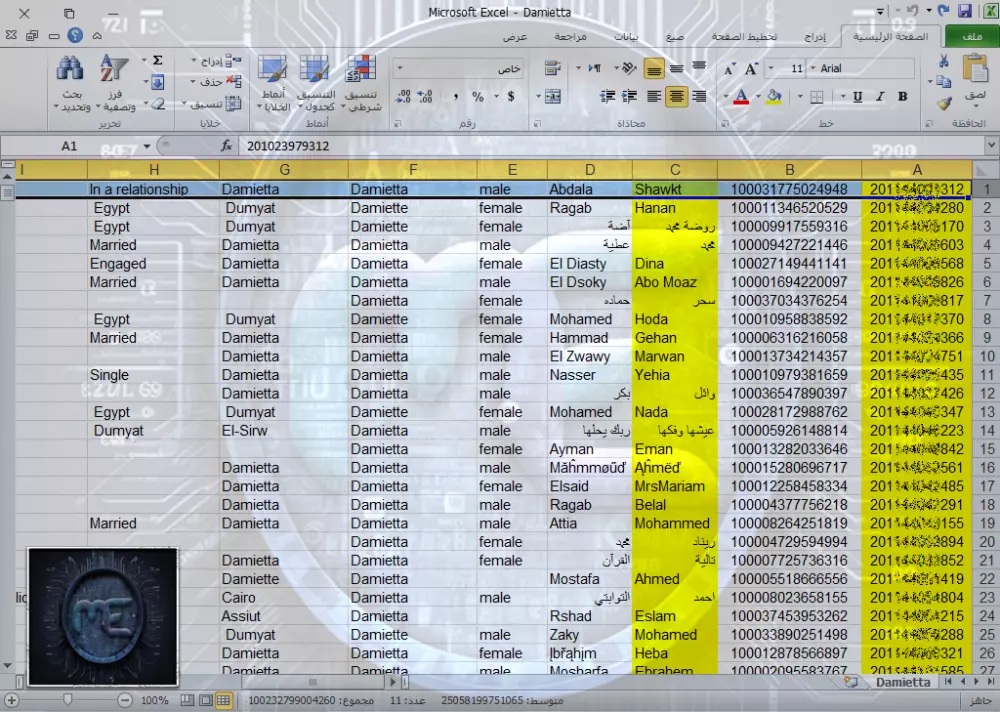
Task: Click the decrease decimal icon
Action: (403, 96)
